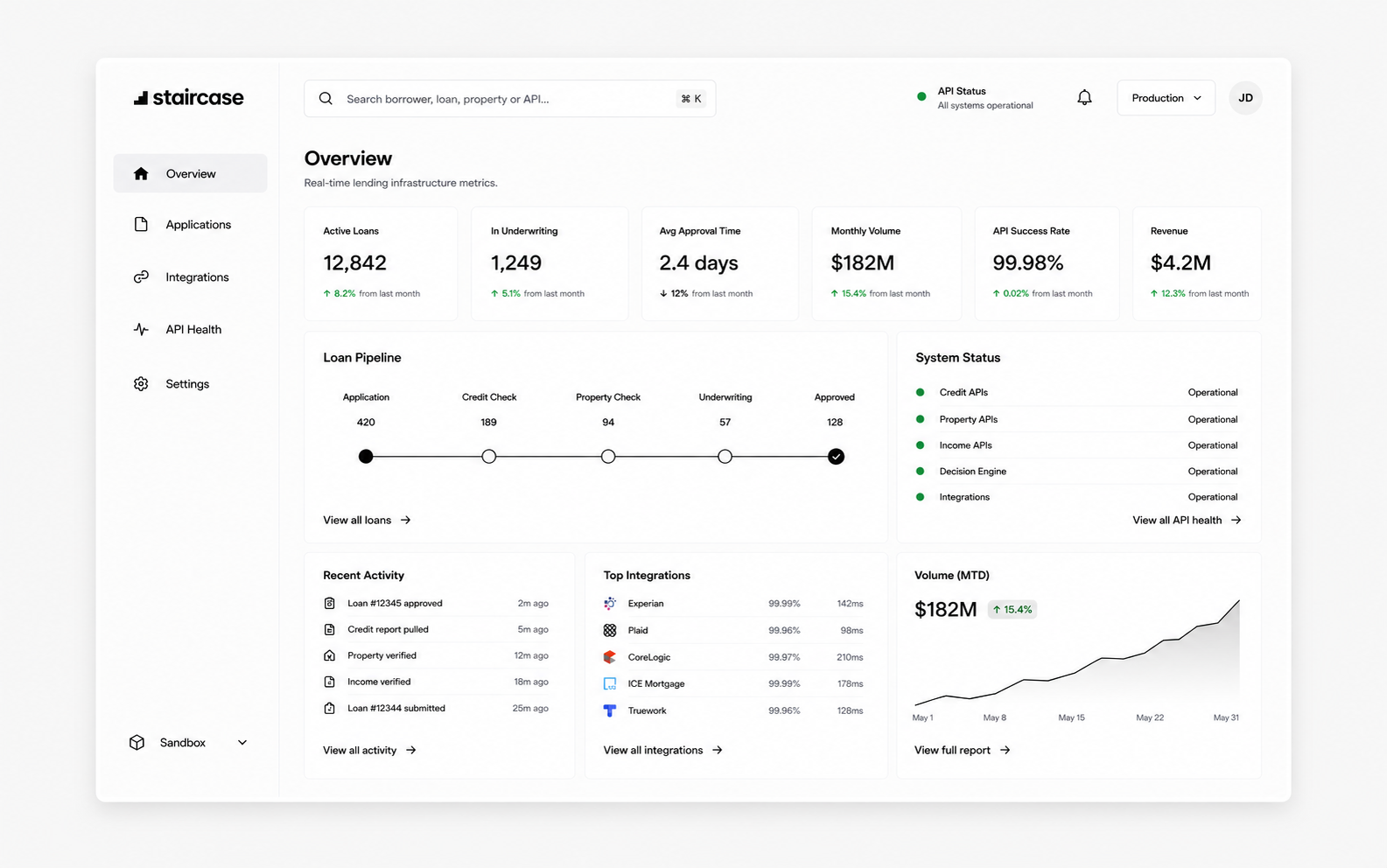Image resolution: width=1387 pixels, height=868 pixels.
Task: Click the 15.4% growth badge
Action: tap(1012, 609)
